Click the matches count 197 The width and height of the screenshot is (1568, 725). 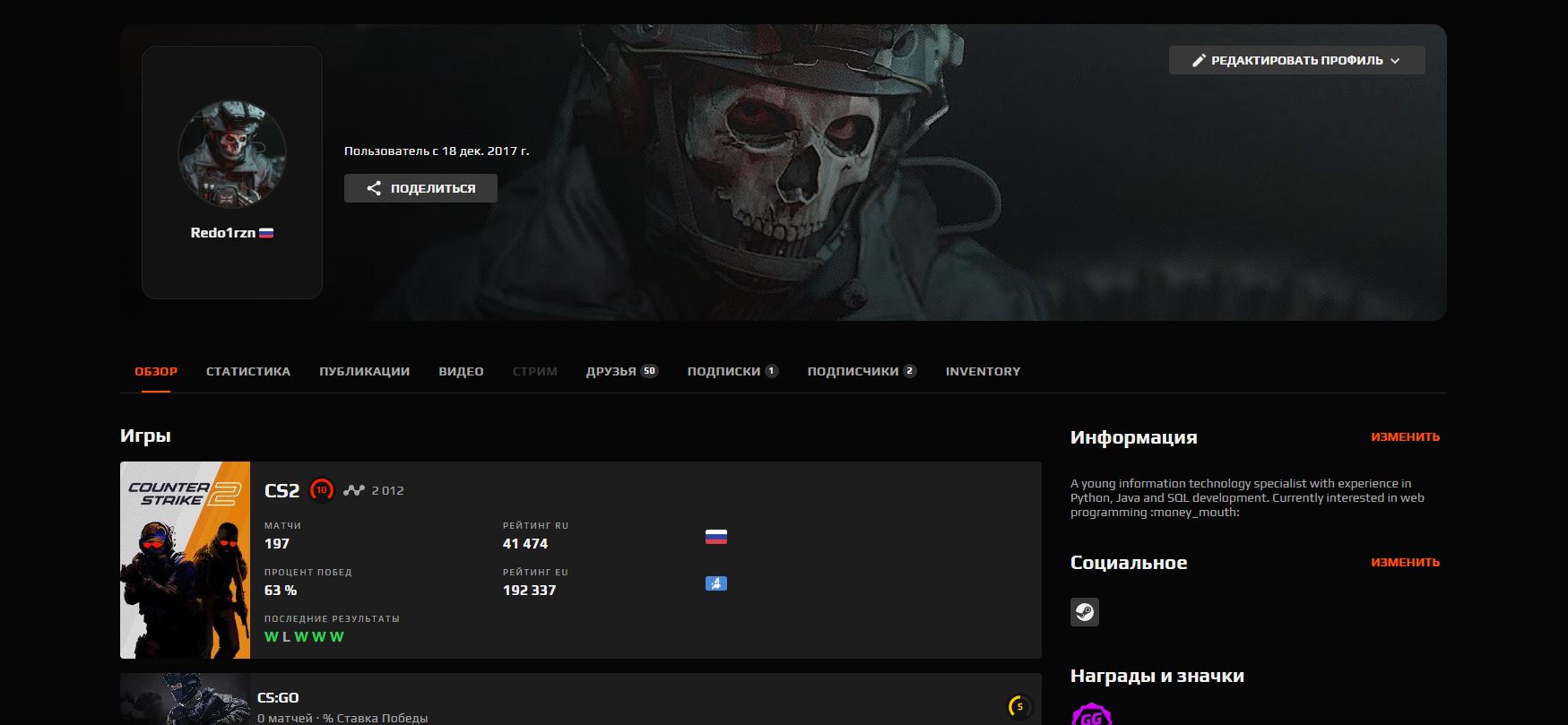(x=277, y=544)
